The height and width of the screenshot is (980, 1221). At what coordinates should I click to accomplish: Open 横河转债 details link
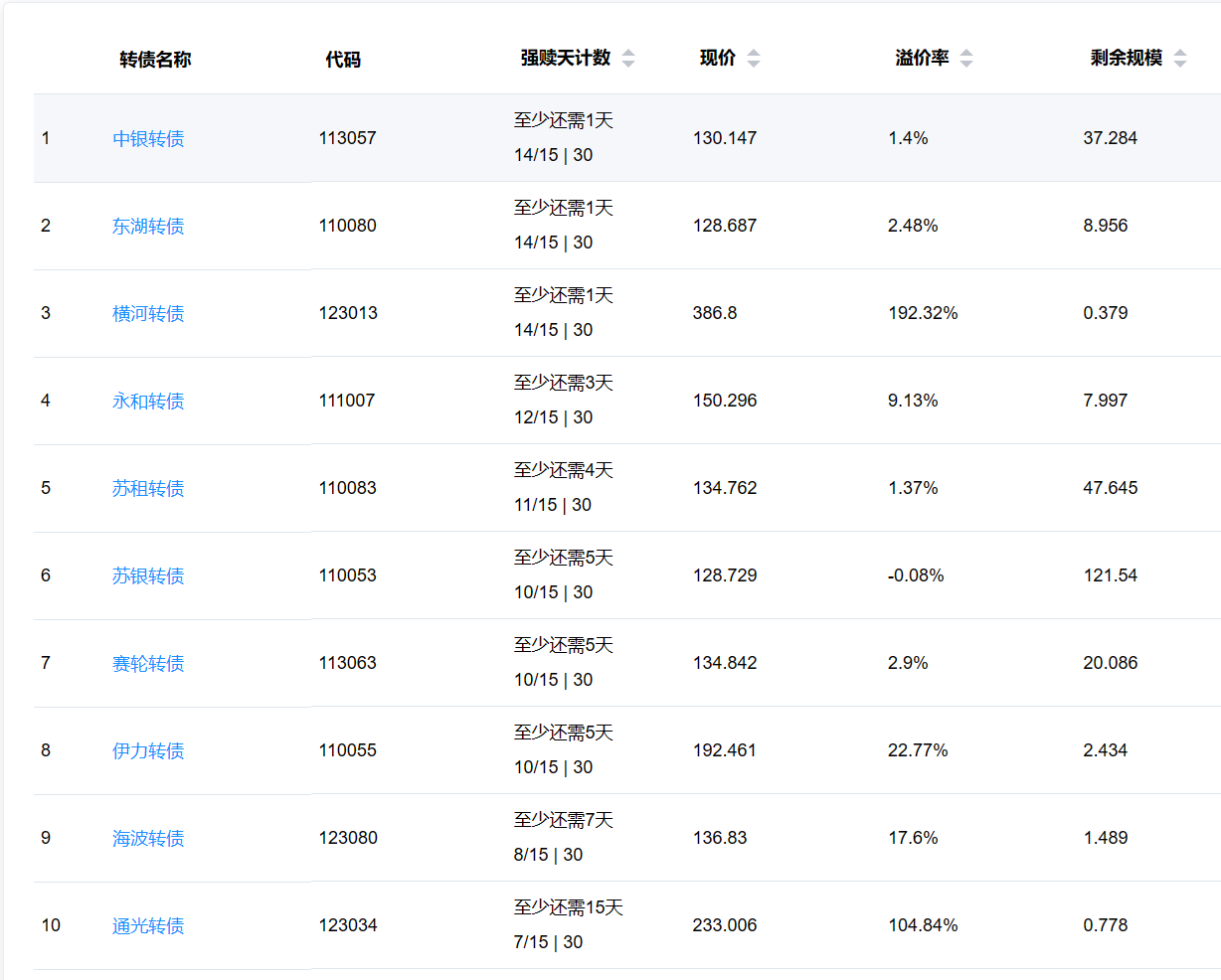click(148, 314)
